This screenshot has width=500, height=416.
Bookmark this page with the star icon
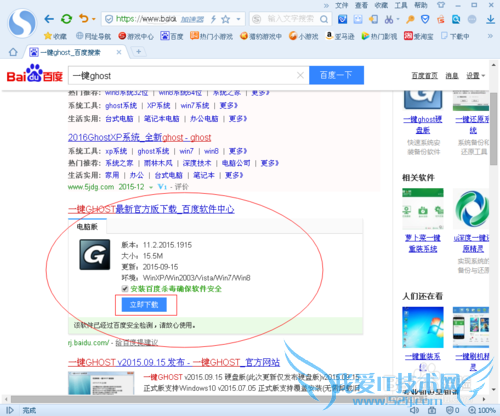click(x=226, y=19)
